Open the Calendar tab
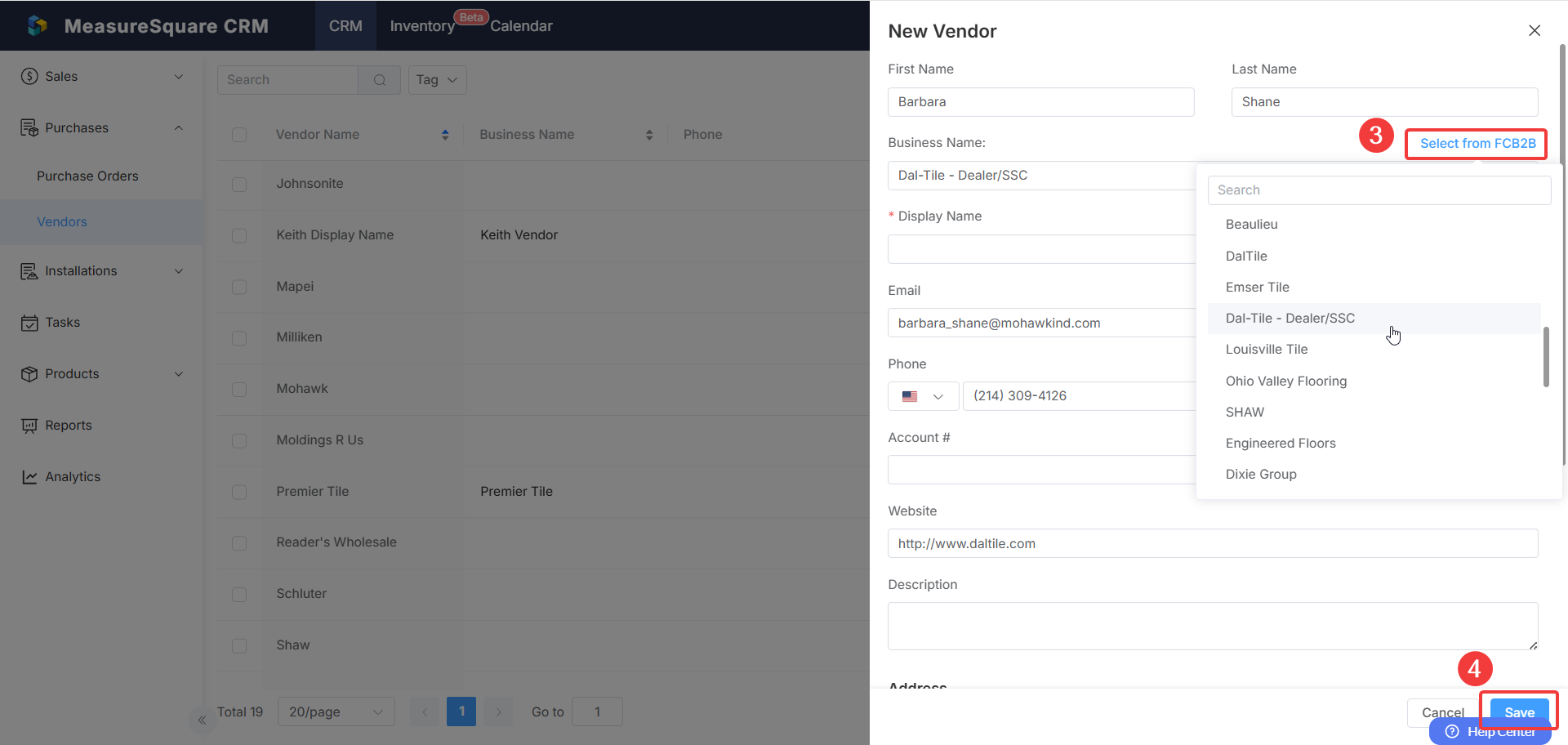The image size is (1568, 745). pyautogui.click(x=521, y=26)
